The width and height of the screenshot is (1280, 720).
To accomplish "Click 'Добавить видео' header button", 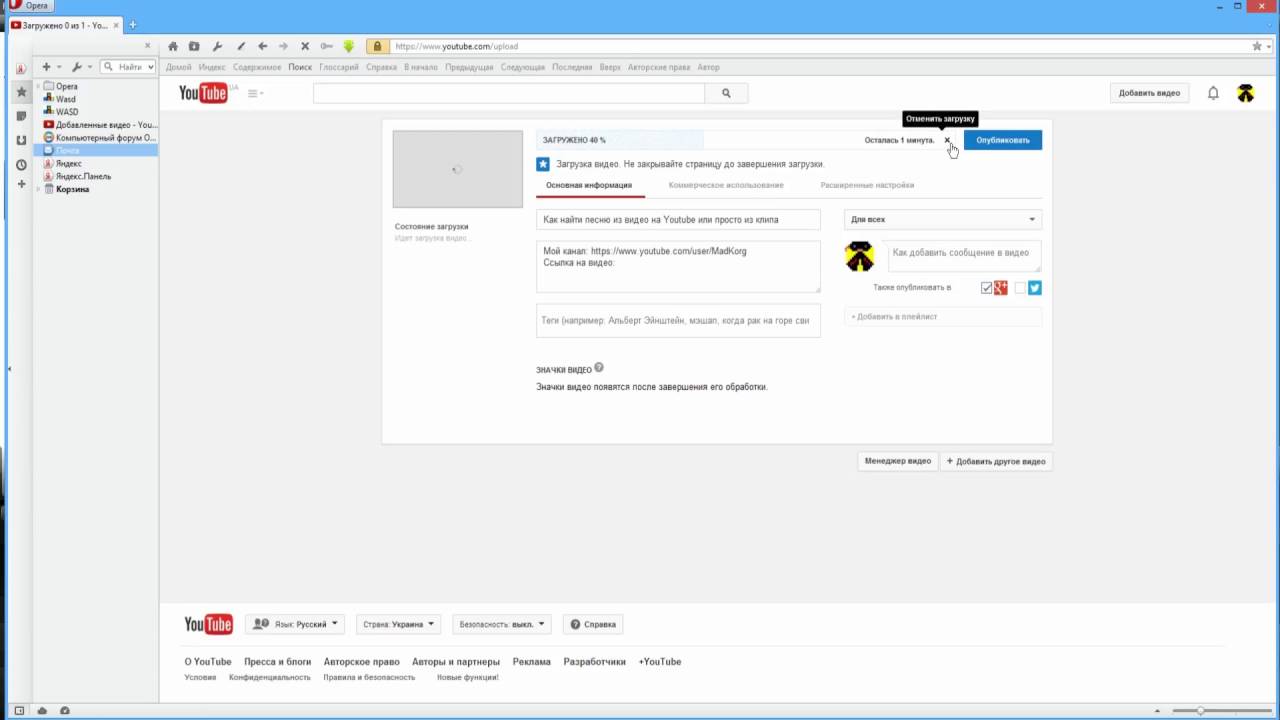I will [x=1149, y=93].
